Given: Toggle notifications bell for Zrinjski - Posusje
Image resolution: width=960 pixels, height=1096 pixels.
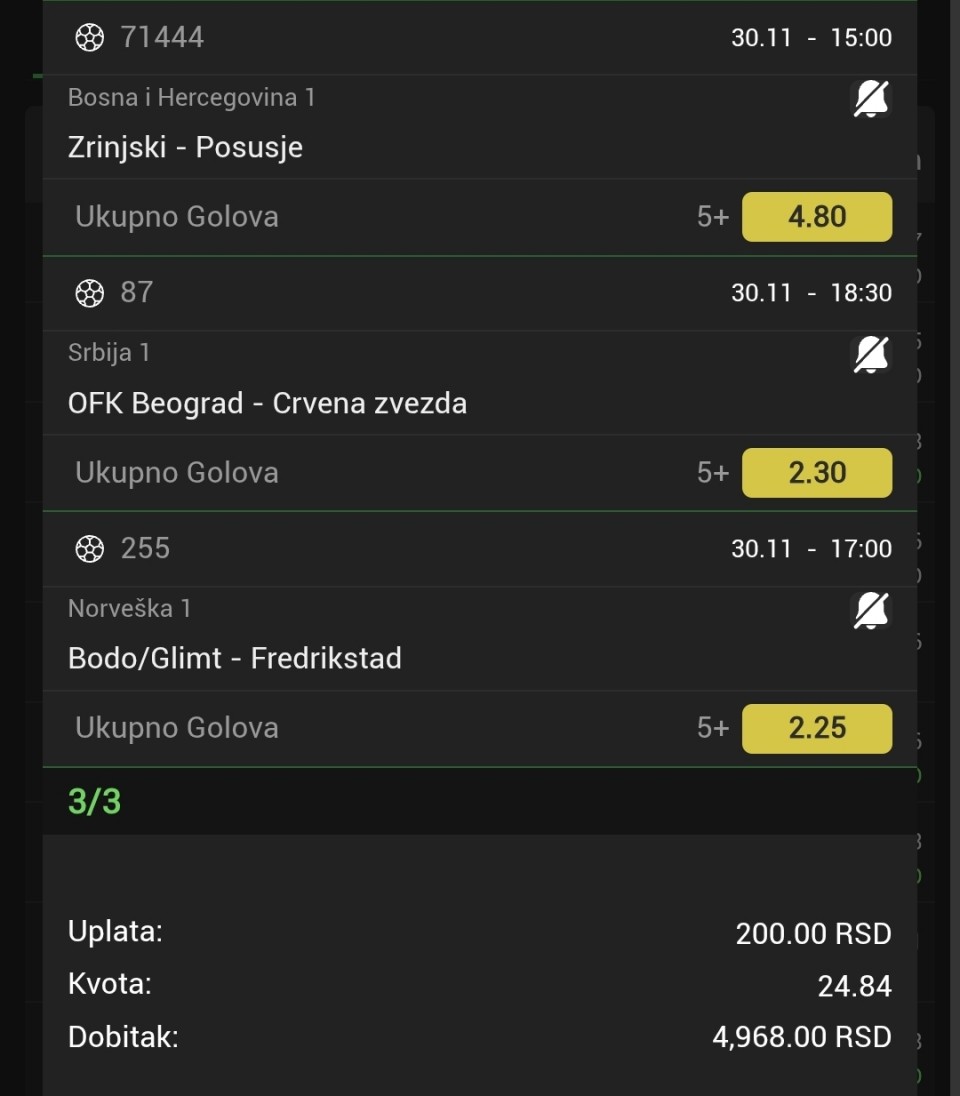Looking at the screenshot, I should 871,99.
